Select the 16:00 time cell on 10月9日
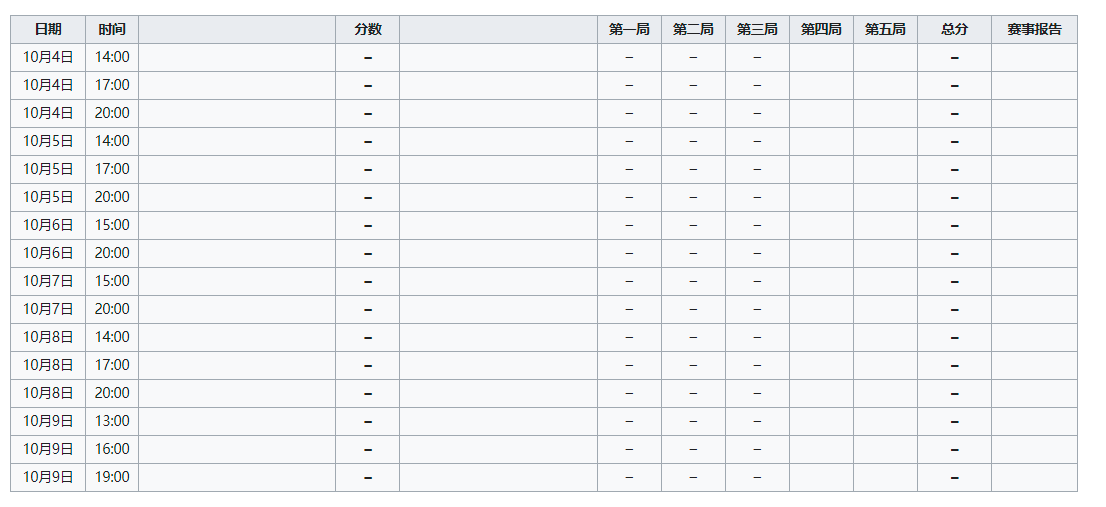 (112, 449)
